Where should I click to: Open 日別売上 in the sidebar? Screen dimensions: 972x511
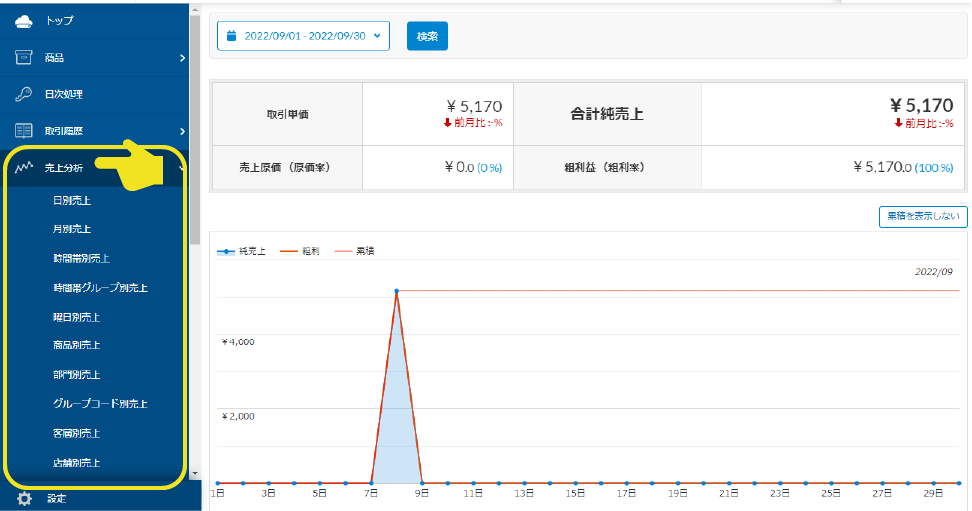tap(72, 200)
